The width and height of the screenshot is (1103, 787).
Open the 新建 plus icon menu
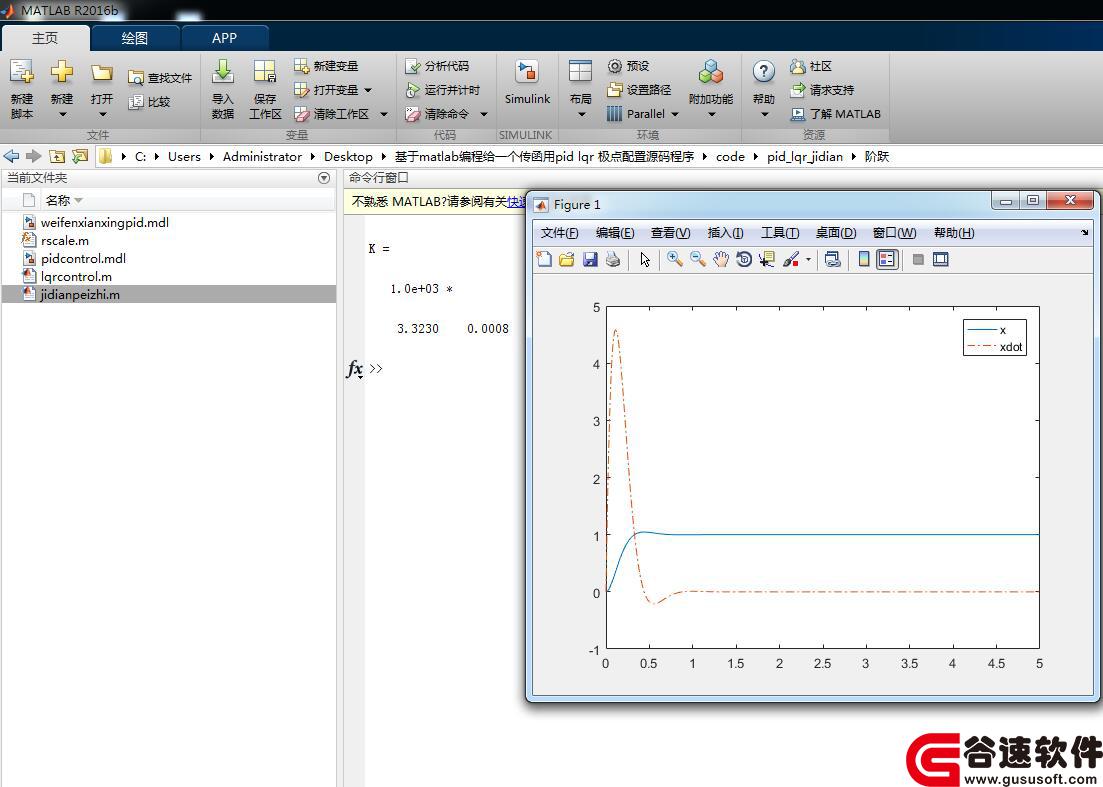pos(62,89)
